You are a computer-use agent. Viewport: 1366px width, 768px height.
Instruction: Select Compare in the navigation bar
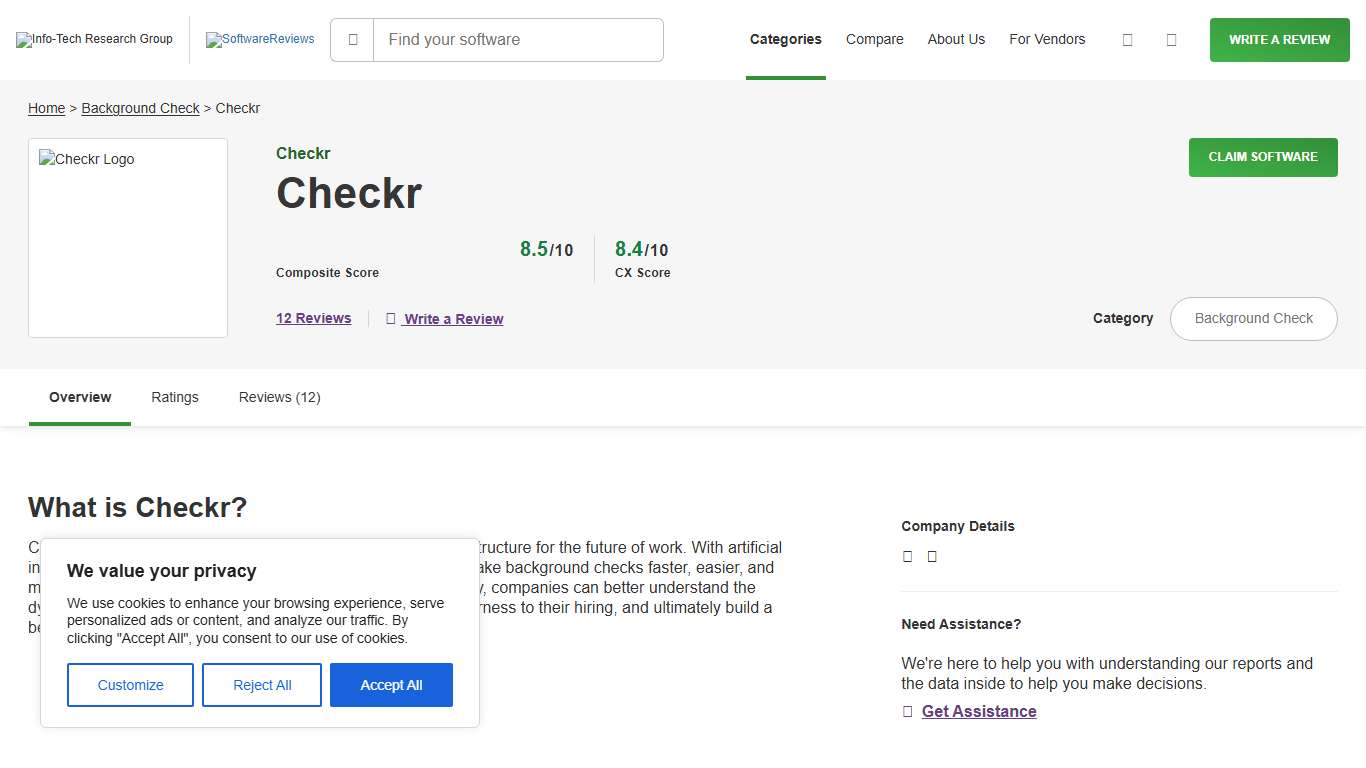(x=874, y=39)
